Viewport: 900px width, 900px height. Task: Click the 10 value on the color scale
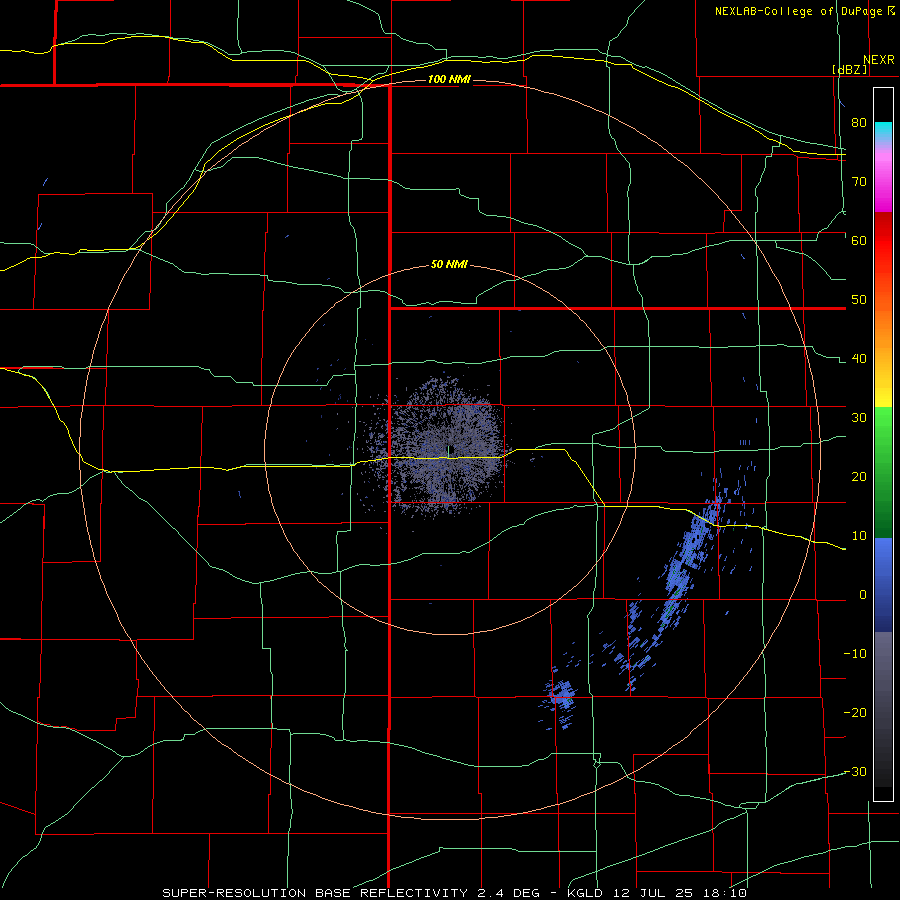pos(859,536)
